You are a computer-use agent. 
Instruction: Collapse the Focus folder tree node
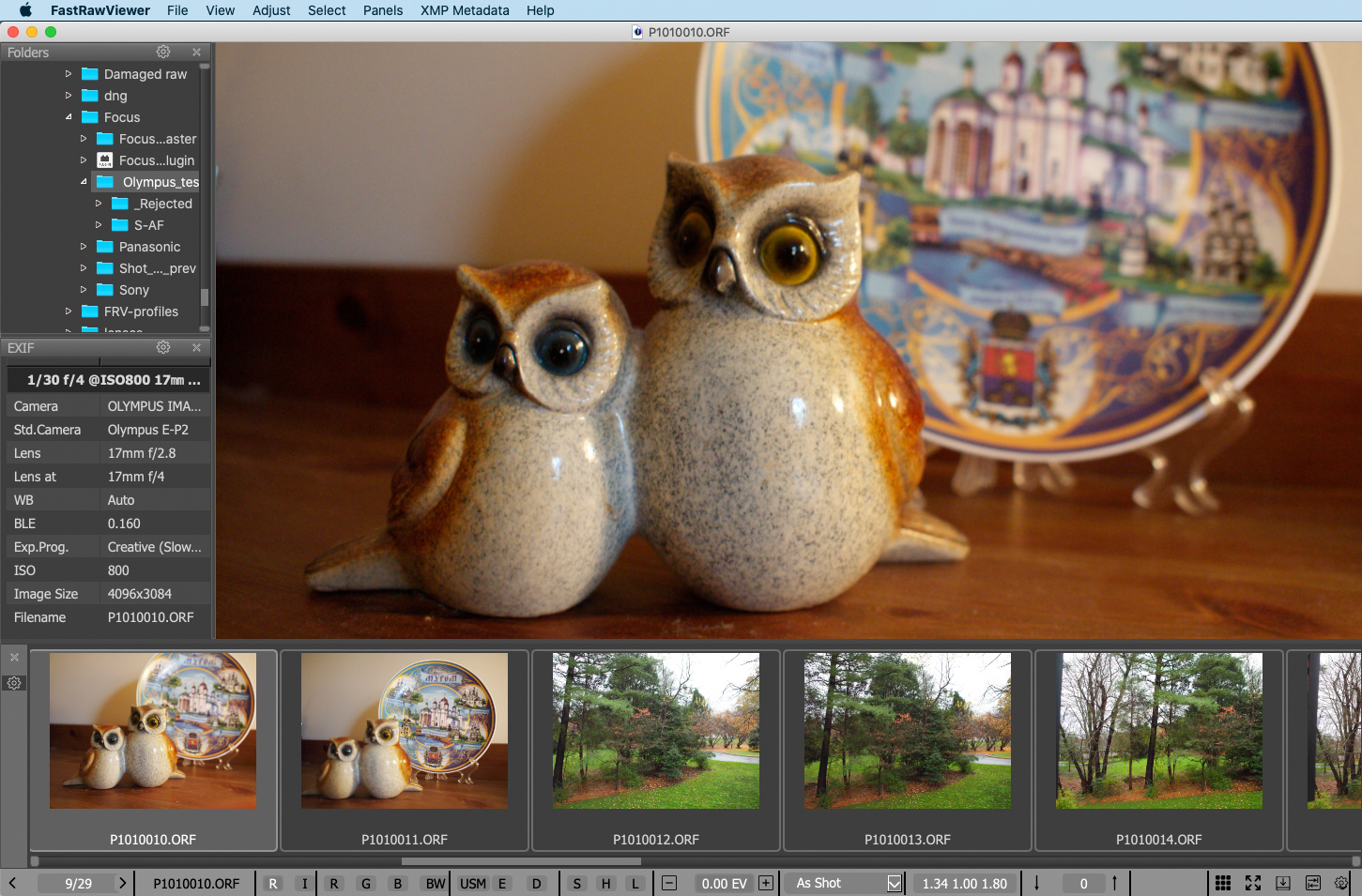(69, 117)
